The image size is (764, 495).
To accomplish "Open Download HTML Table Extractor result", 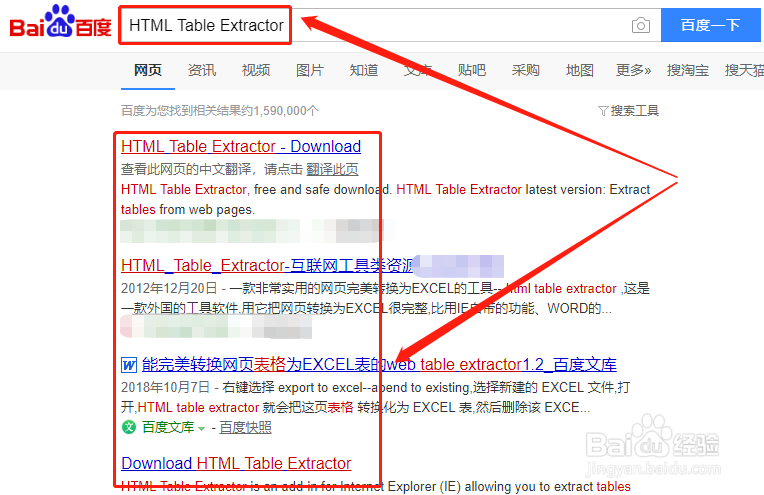I will point(236,463).
